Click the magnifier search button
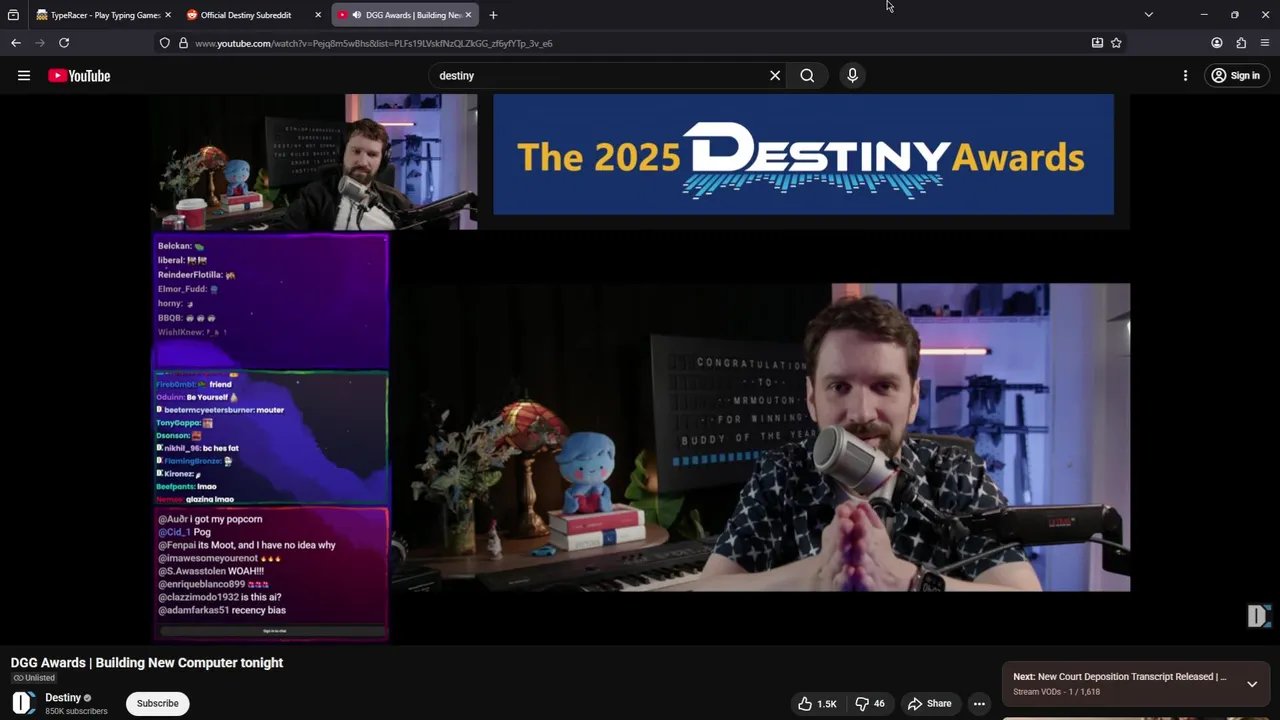 tap(807, 75)
